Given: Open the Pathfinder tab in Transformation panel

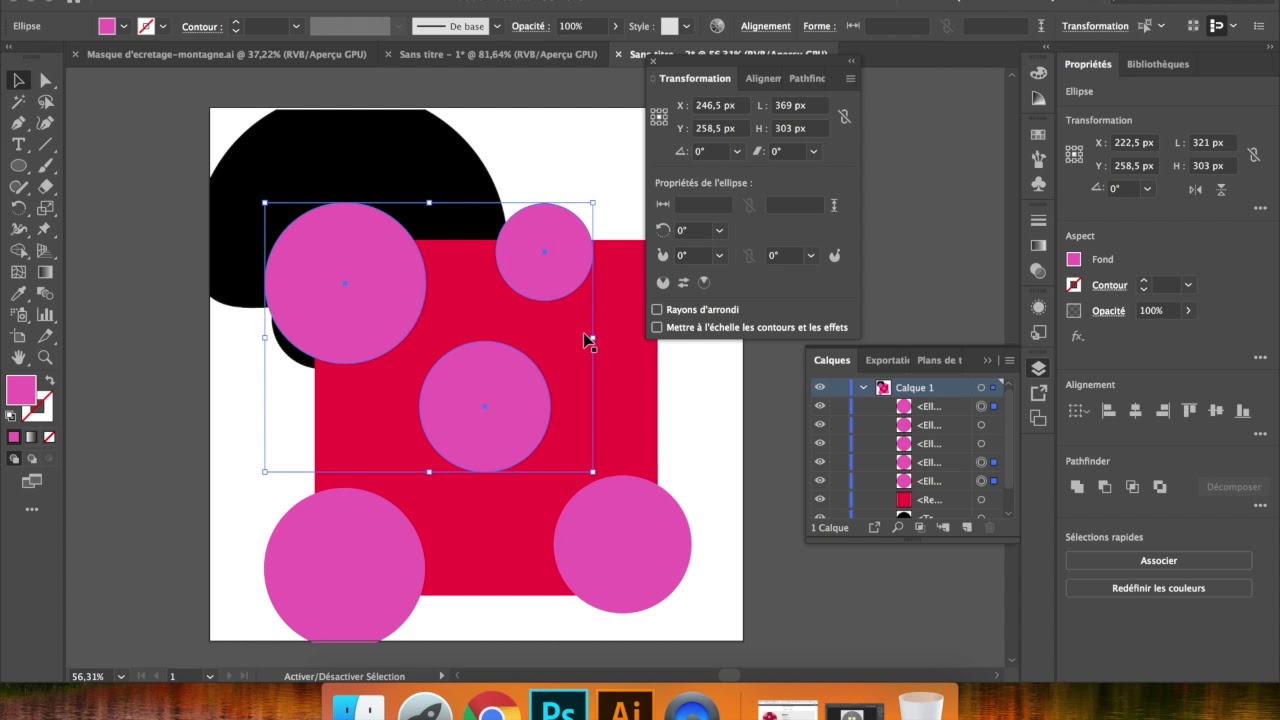Looking at the screenshot, I should 807,79.
